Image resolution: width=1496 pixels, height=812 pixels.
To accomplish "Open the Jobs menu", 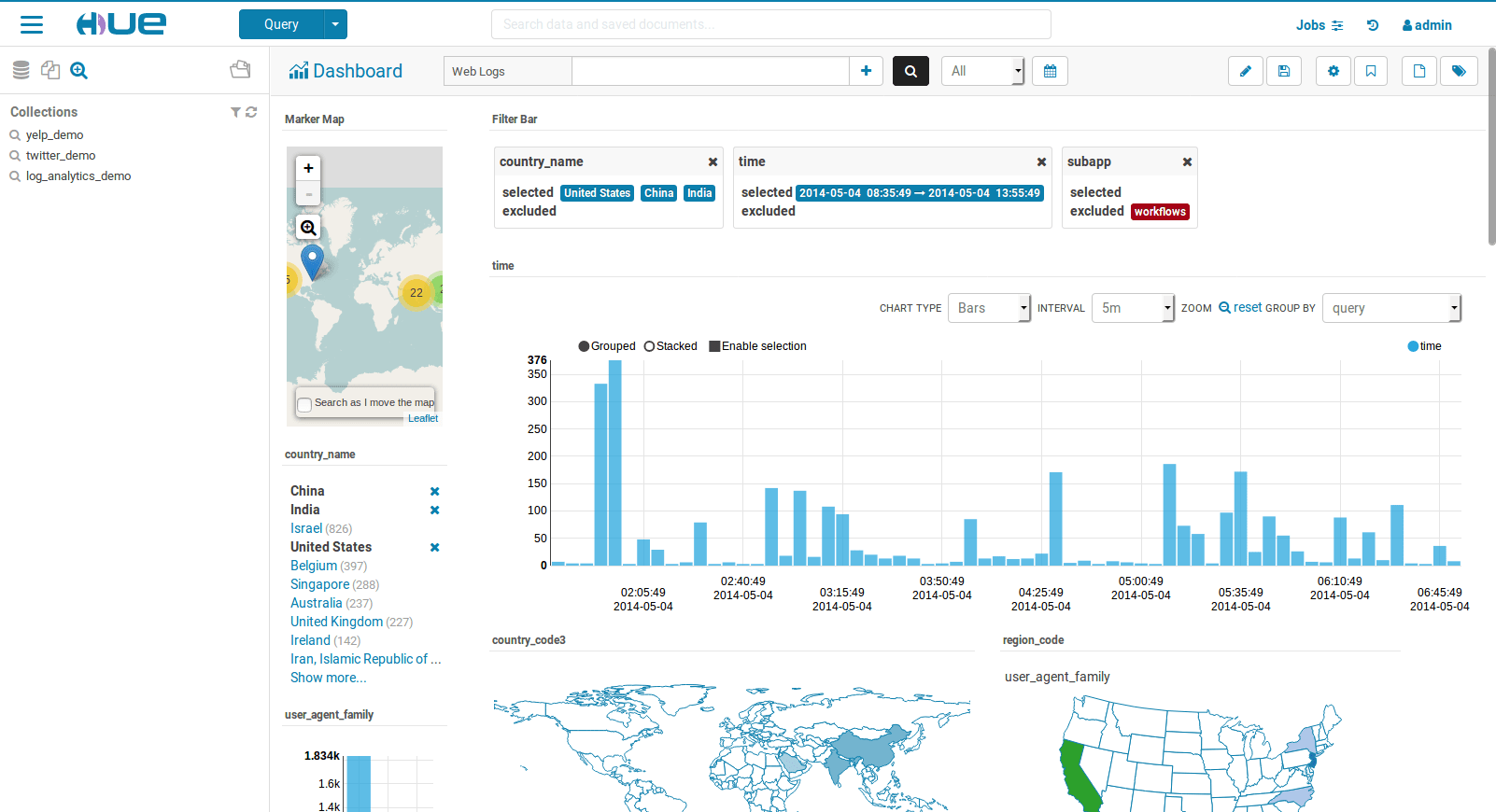I will coord(1320,25).
